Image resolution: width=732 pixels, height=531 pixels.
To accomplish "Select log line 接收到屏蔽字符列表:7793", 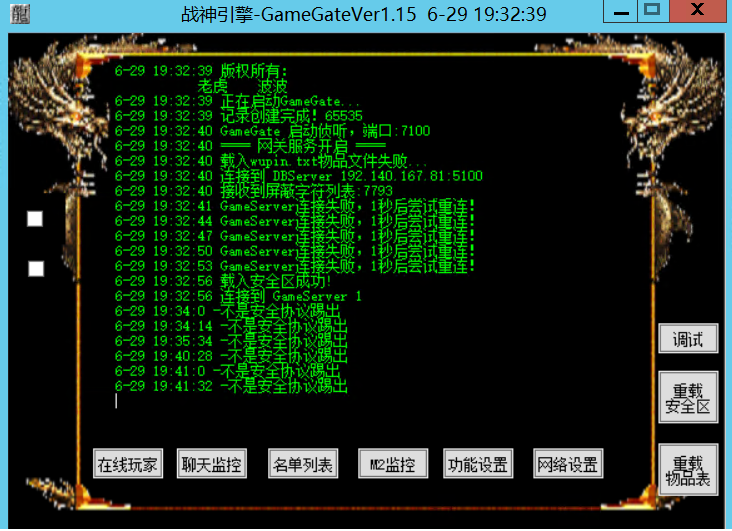I will [253, 191].
